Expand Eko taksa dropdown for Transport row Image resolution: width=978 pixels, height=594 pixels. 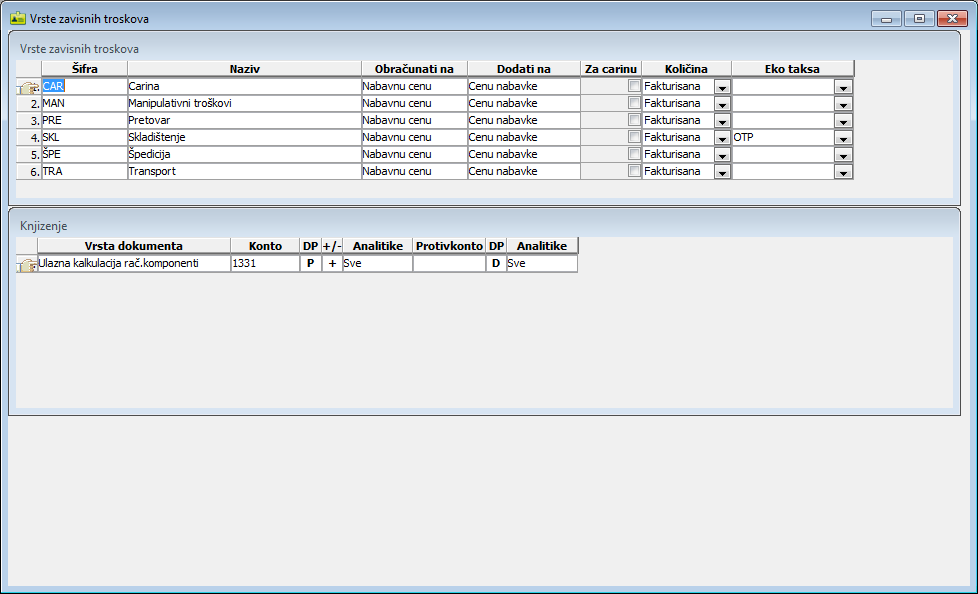843,172
